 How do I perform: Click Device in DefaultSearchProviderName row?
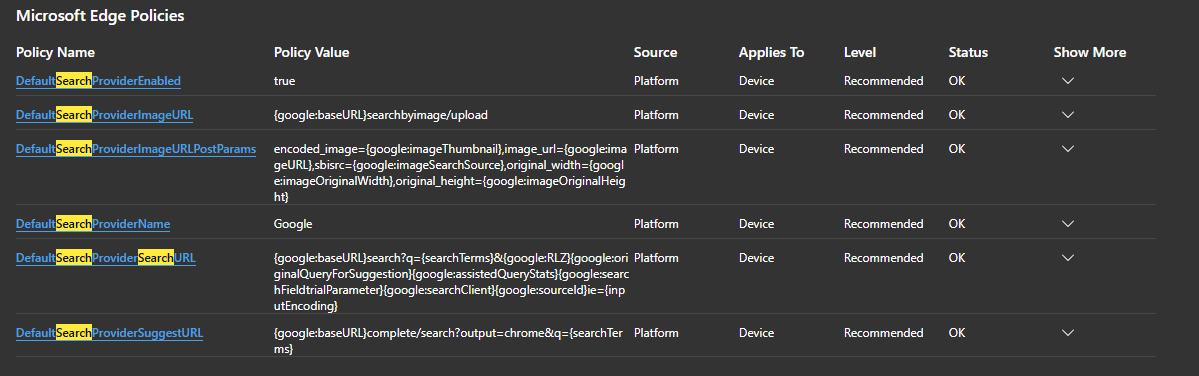(756, 224)
